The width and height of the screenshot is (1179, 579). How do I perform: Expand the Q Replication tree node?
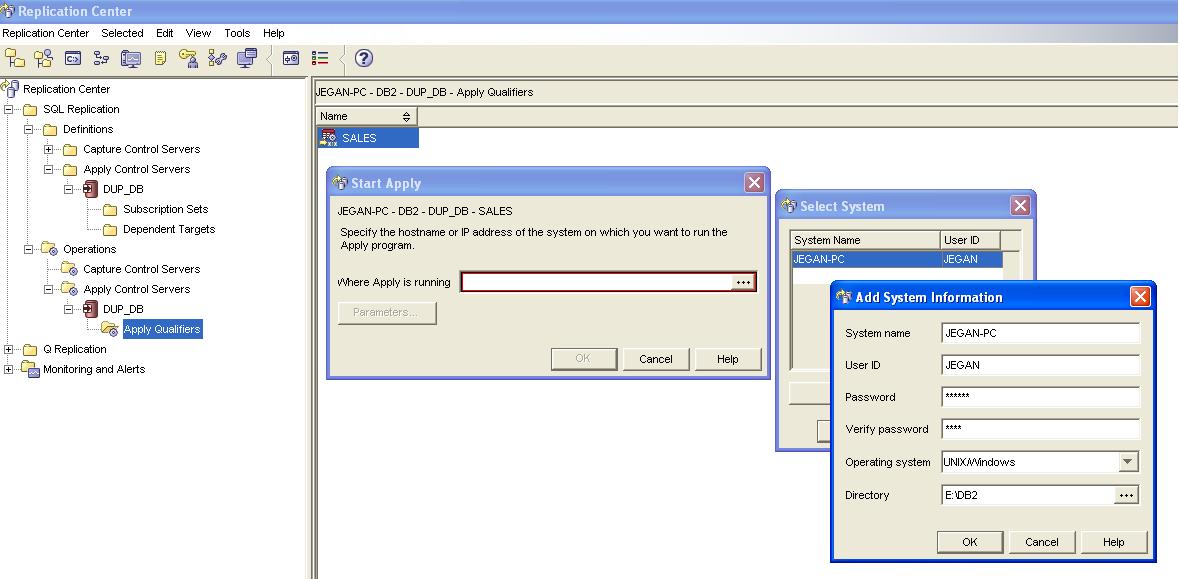pos(7,349)
